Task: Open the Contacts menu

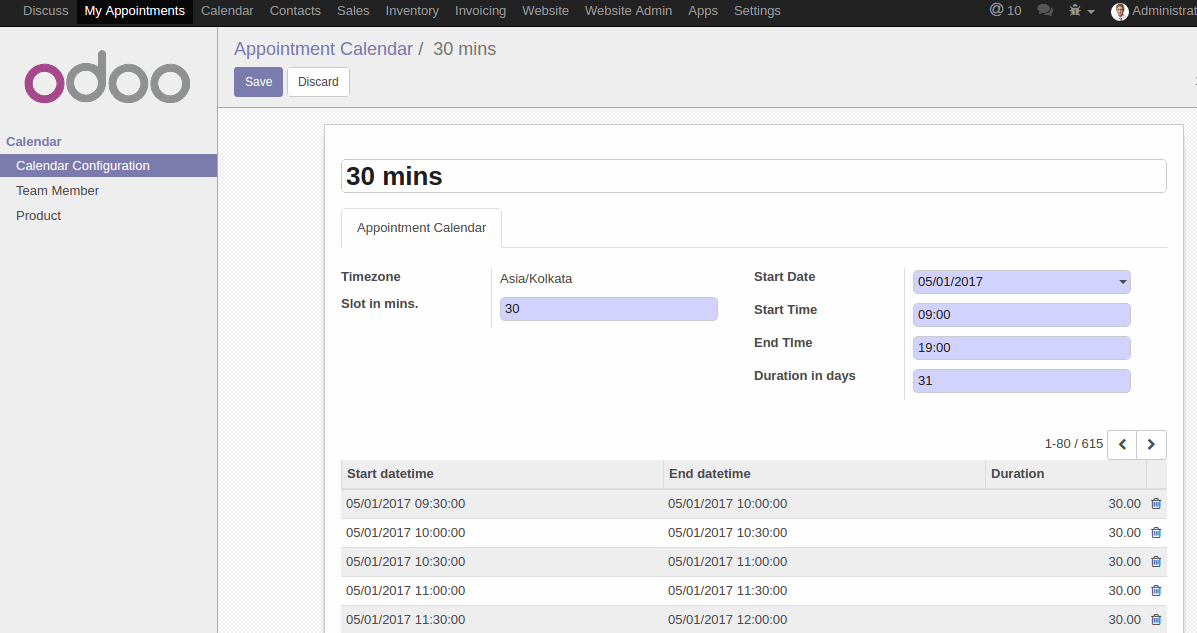Action: click(x=295, y=11)
